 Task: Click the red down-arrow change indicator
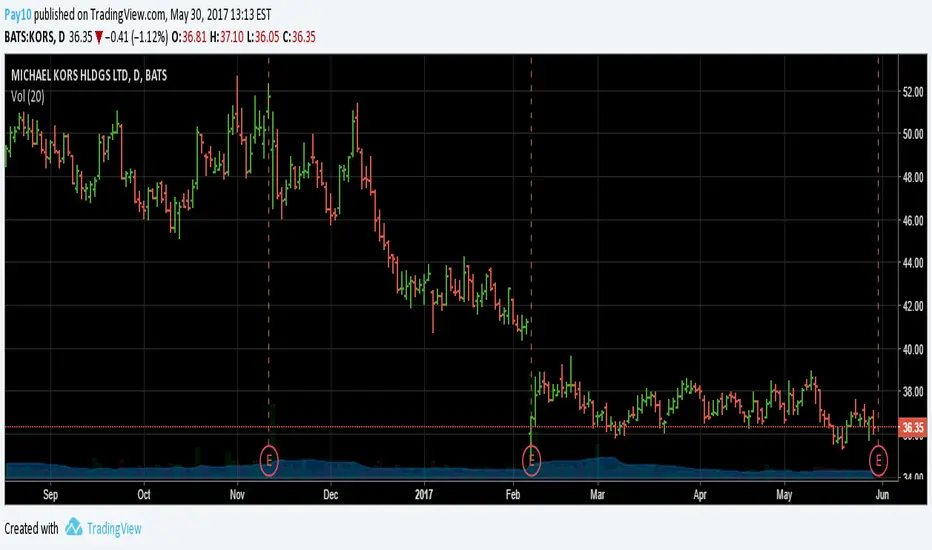(99, 37)
